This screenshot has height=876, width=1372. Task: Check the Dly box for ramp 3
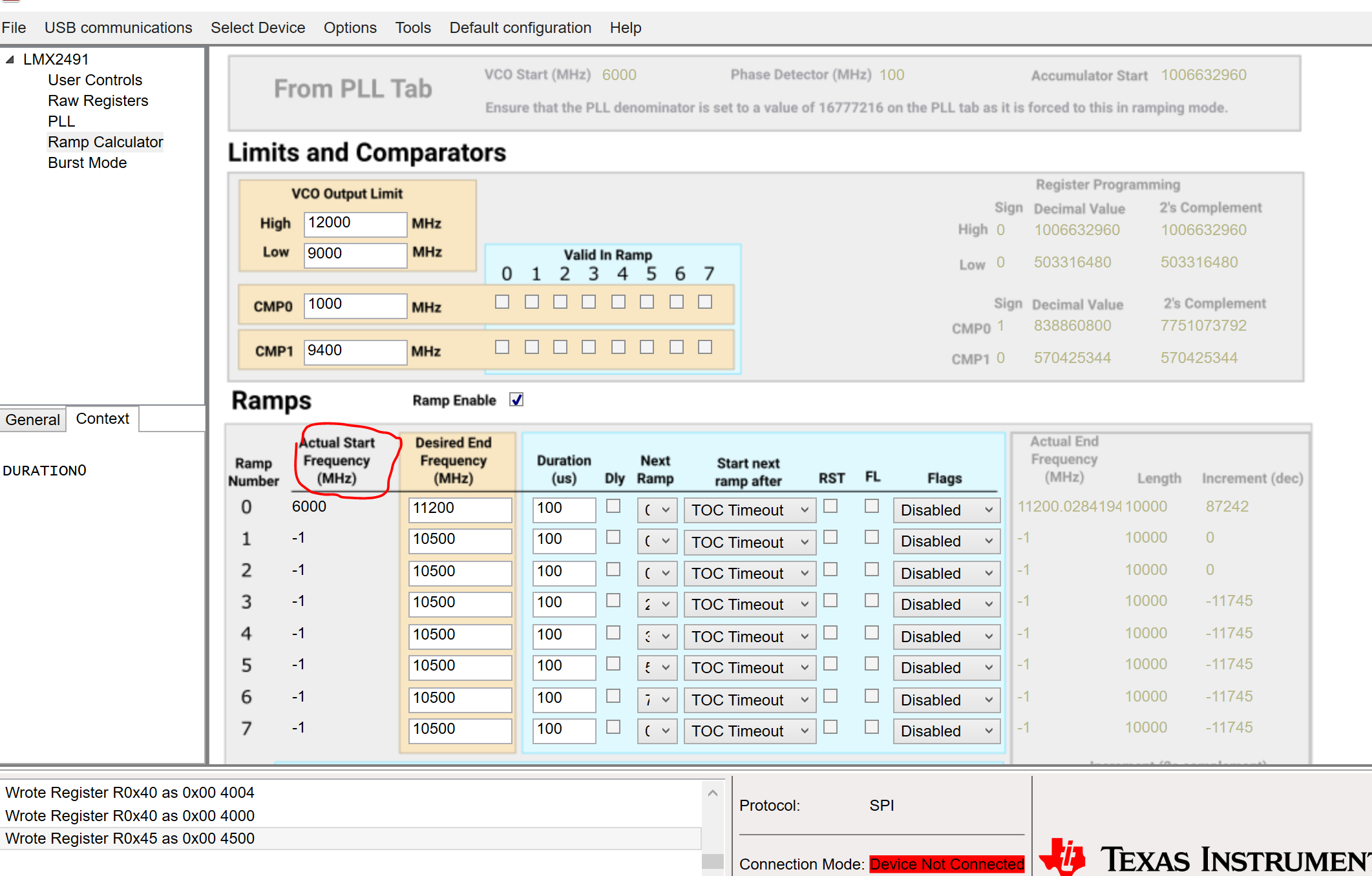pos(613,601)
